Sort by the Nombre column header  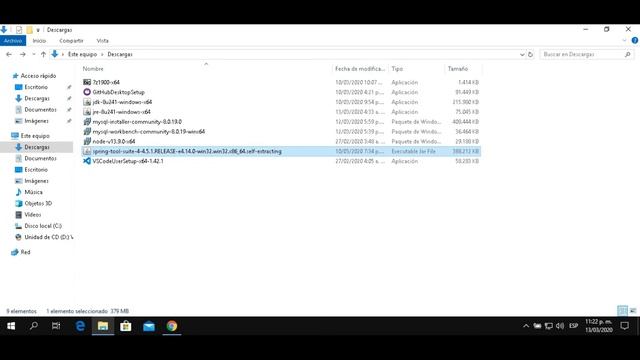93,69
